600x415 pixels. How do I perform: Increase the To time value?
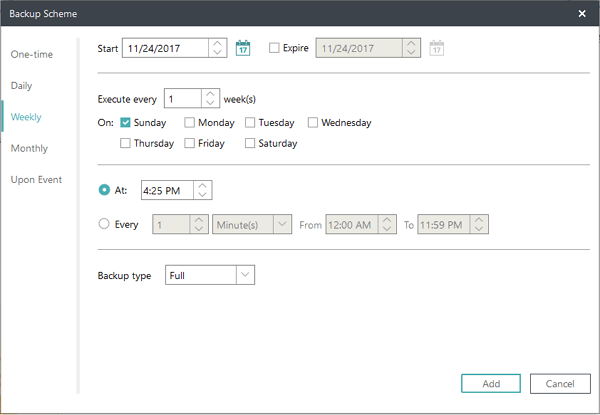tap(479, 220)
